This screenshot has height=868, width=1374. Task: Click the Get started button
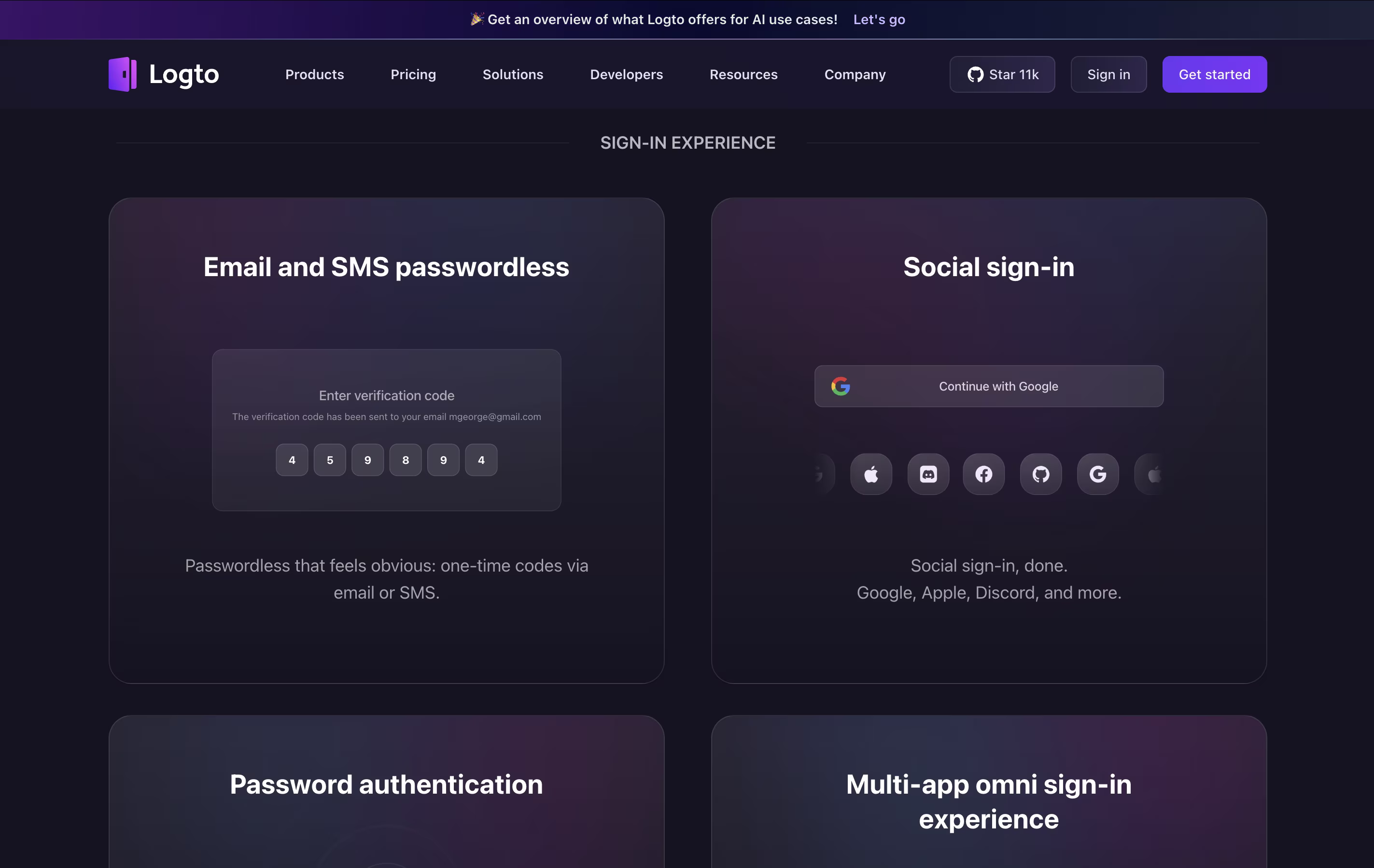(1214, 74)
